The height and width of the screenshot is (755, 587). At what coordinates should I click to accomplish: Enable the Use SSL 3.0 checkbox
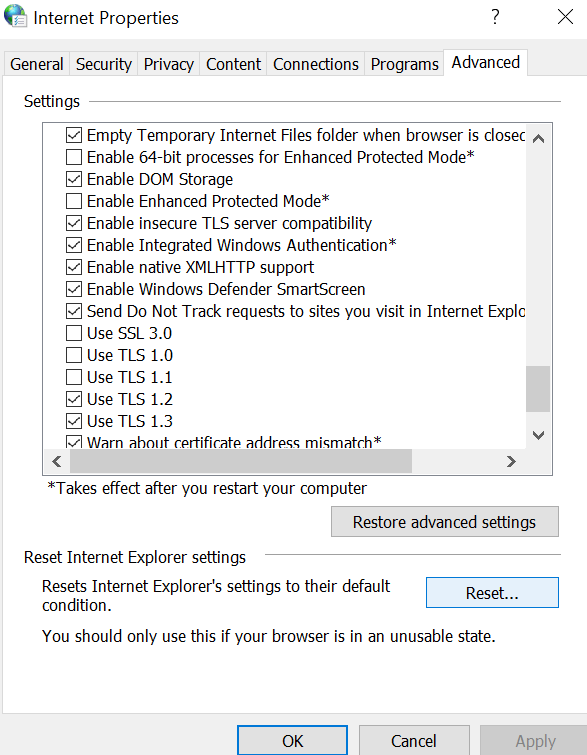(74, 333)
